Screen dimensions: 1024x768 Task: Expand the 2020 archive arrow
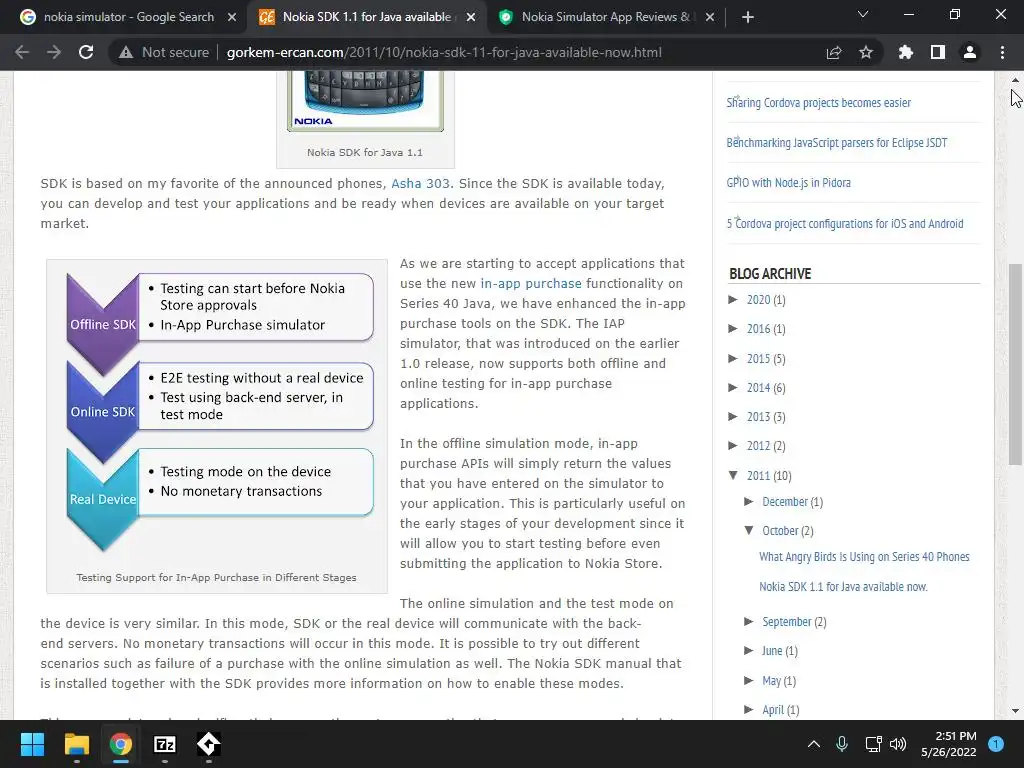click(x=733, y=299)
